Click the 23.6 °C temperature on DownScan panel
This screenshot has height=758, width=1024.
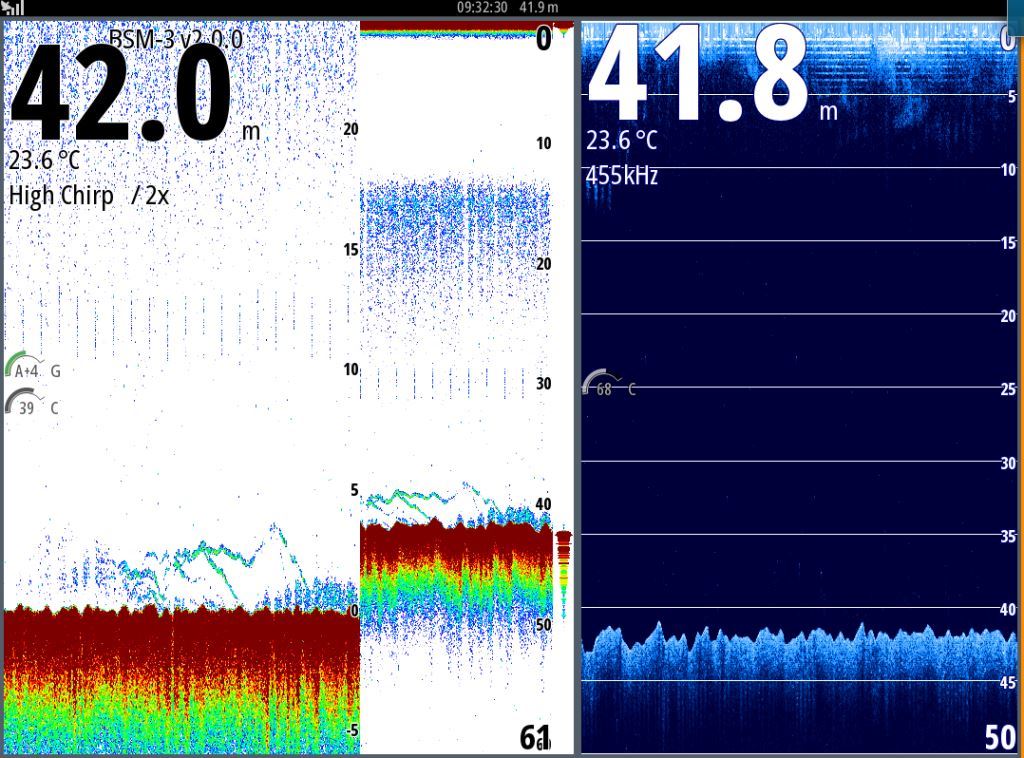(x=621, y=141)
